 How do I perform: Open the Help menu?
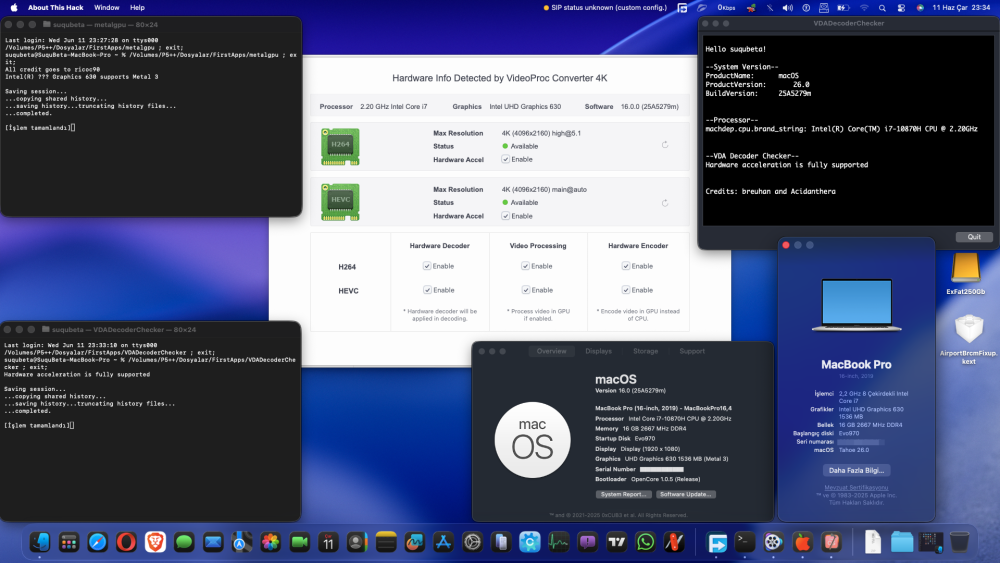click(x=137, y=8)
